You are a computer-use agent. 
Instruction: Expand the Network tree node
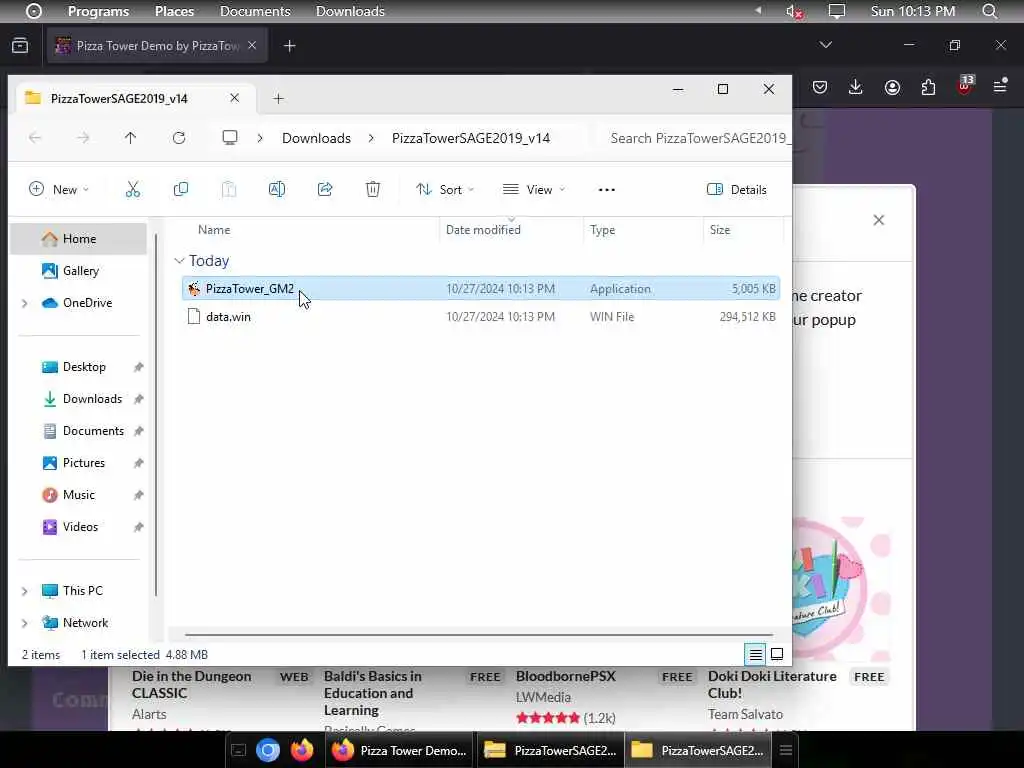[25, 623]
